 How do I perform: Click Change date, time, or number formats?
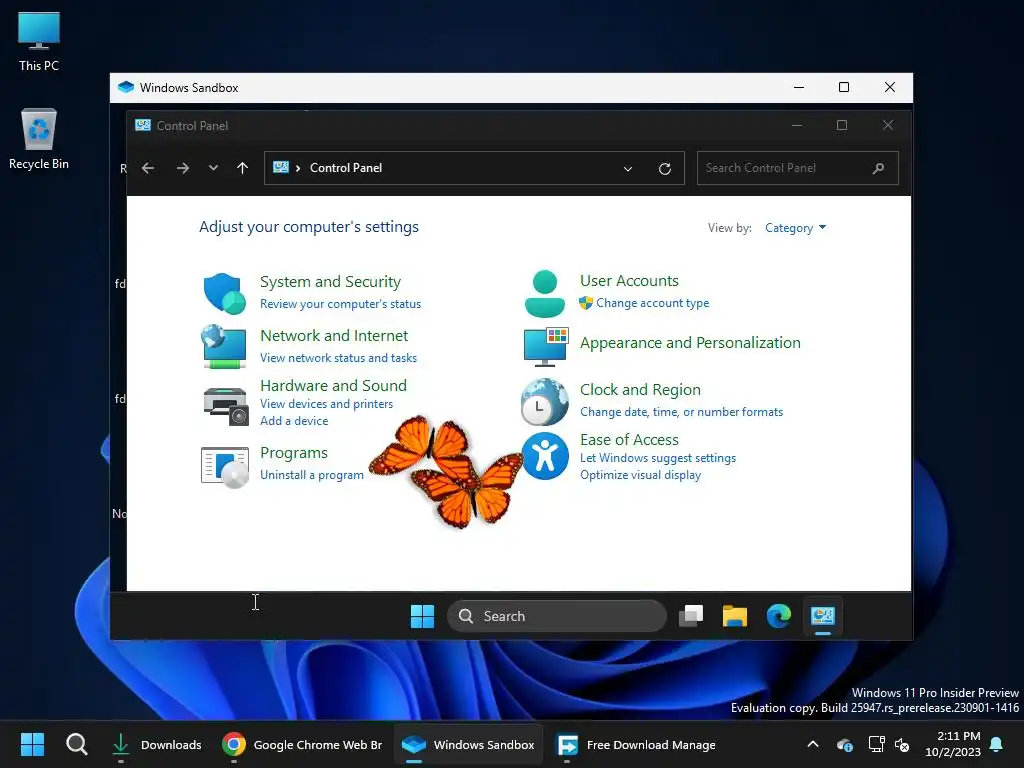(681, 412)
